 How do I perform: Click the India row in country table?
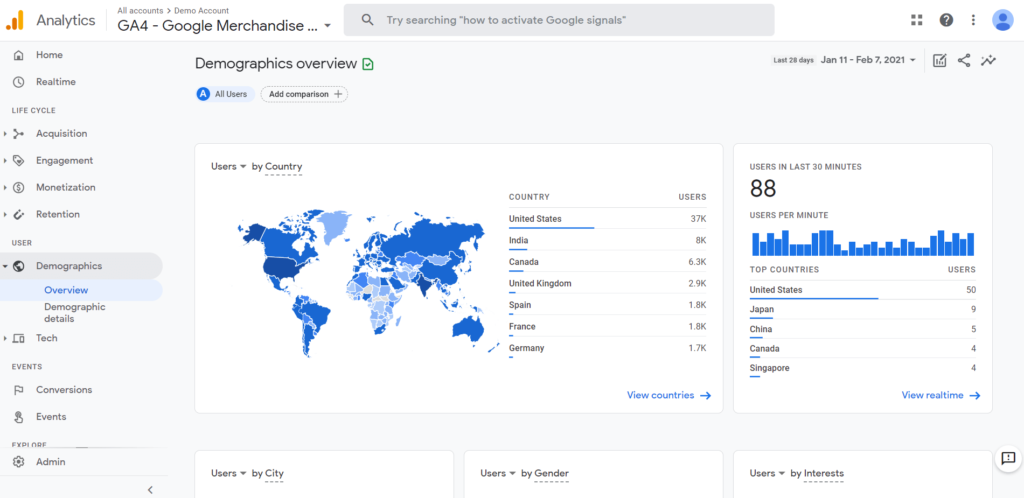click(607, 240)
